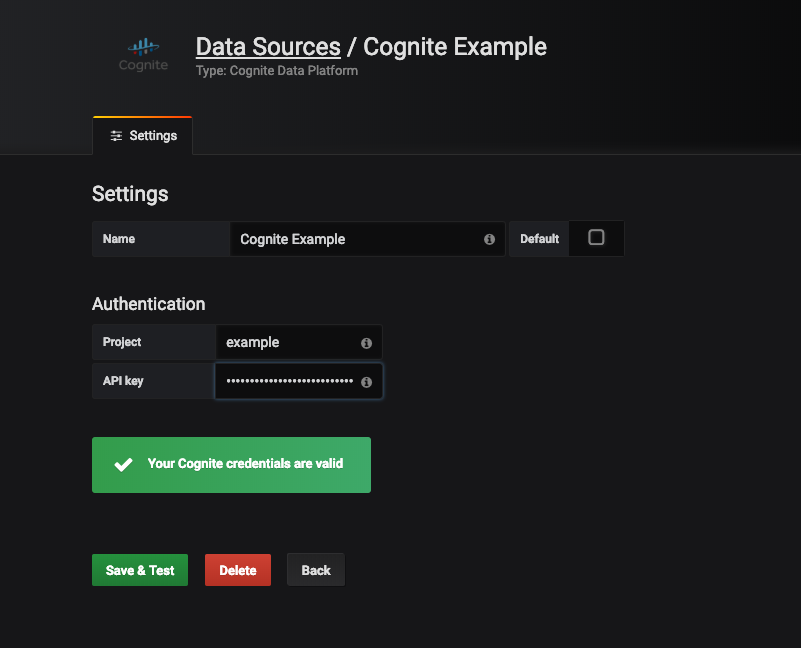The width and height of the screenshot is (801, 648).
Task: Show info tooltip for API key field
Action: (x=366, y=382)
